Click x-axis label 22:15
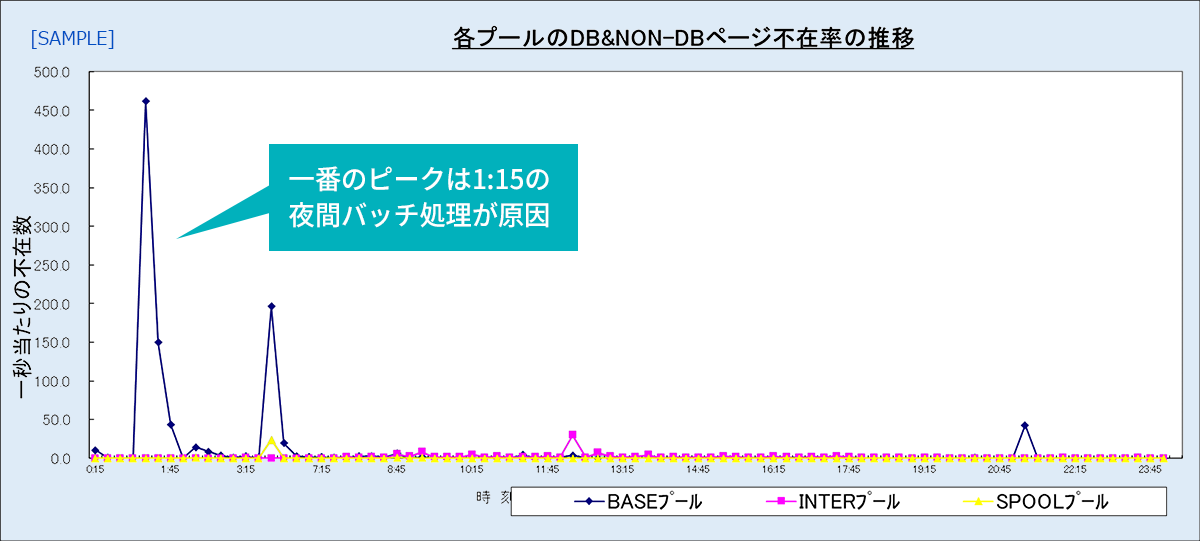The image size is (1200, 541). pos(1074,469)
